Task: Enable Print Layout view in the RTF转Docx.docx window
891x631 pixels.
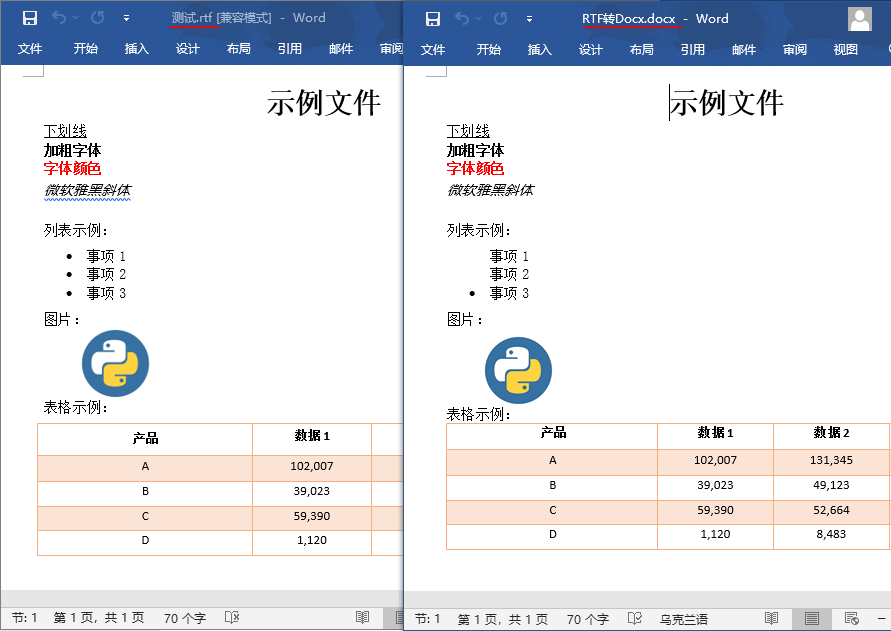Action: [811, 619]
